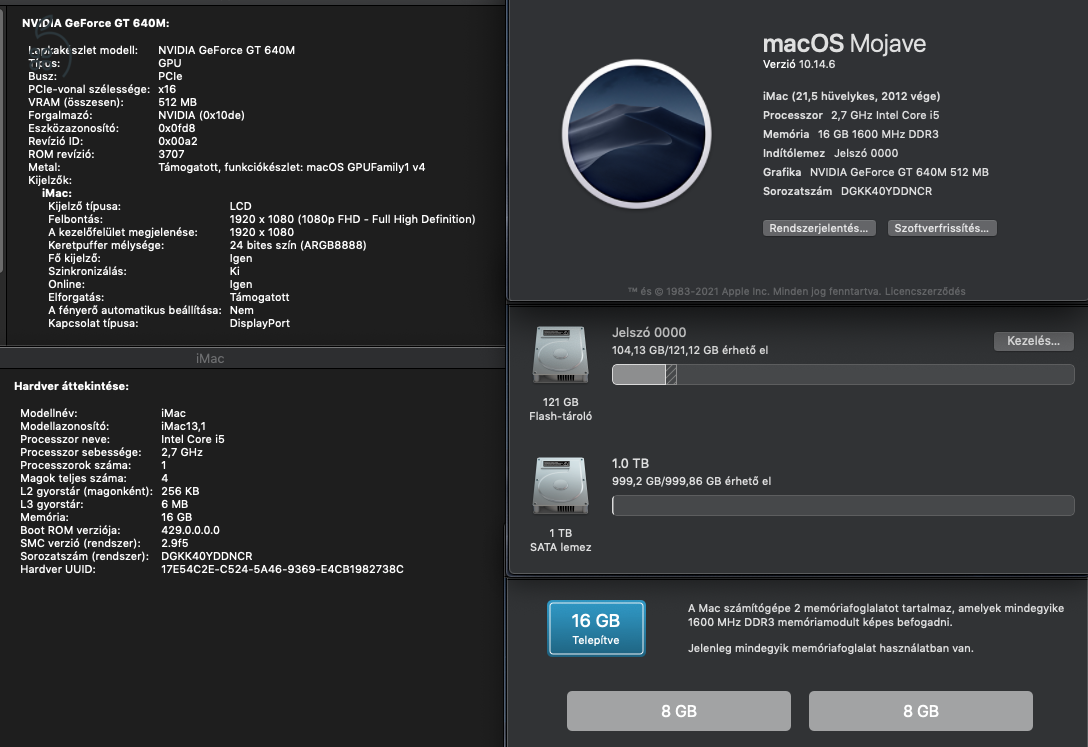Select the 121 GB Flash-tároló drive icon
This screenshot has height=747, width=1088.
[x=560, y=356]
